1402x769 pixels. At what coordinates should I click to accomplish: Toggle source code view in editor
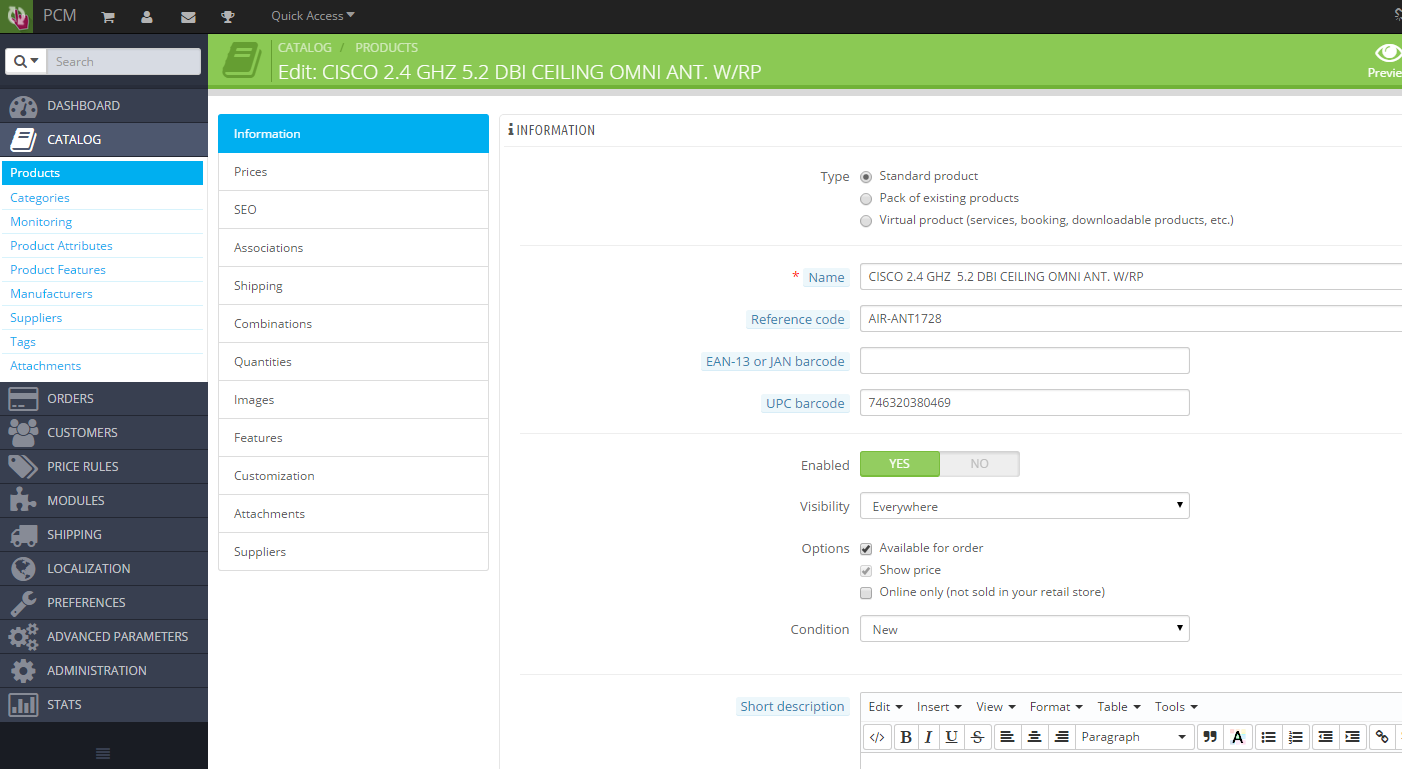pyautogui.click(x=877, y=737)
